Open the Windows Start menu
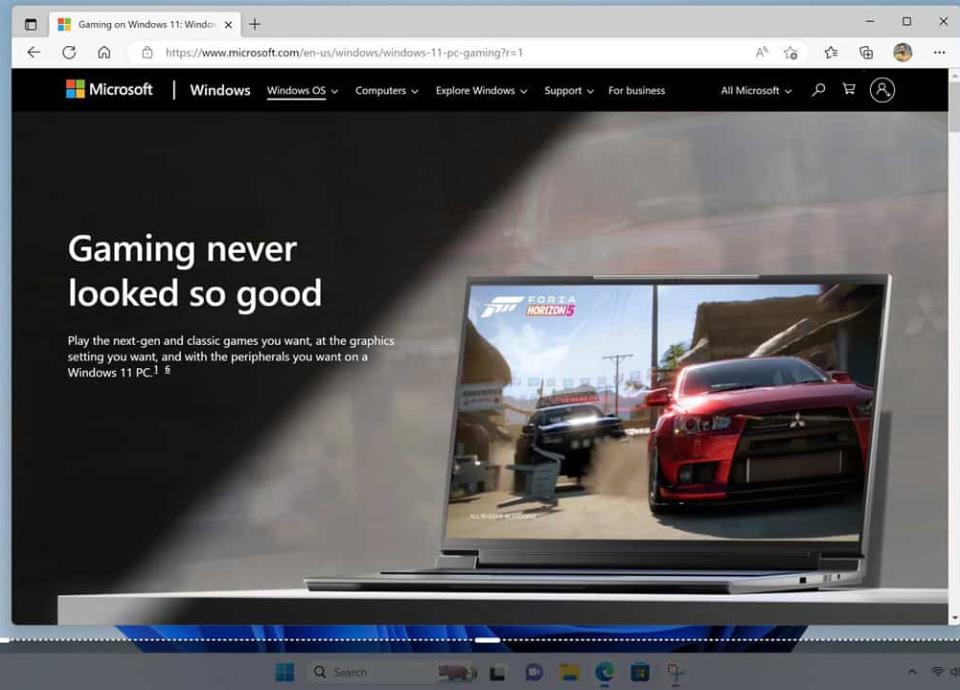This screenshot has width=960, height=690. [285, 672]
